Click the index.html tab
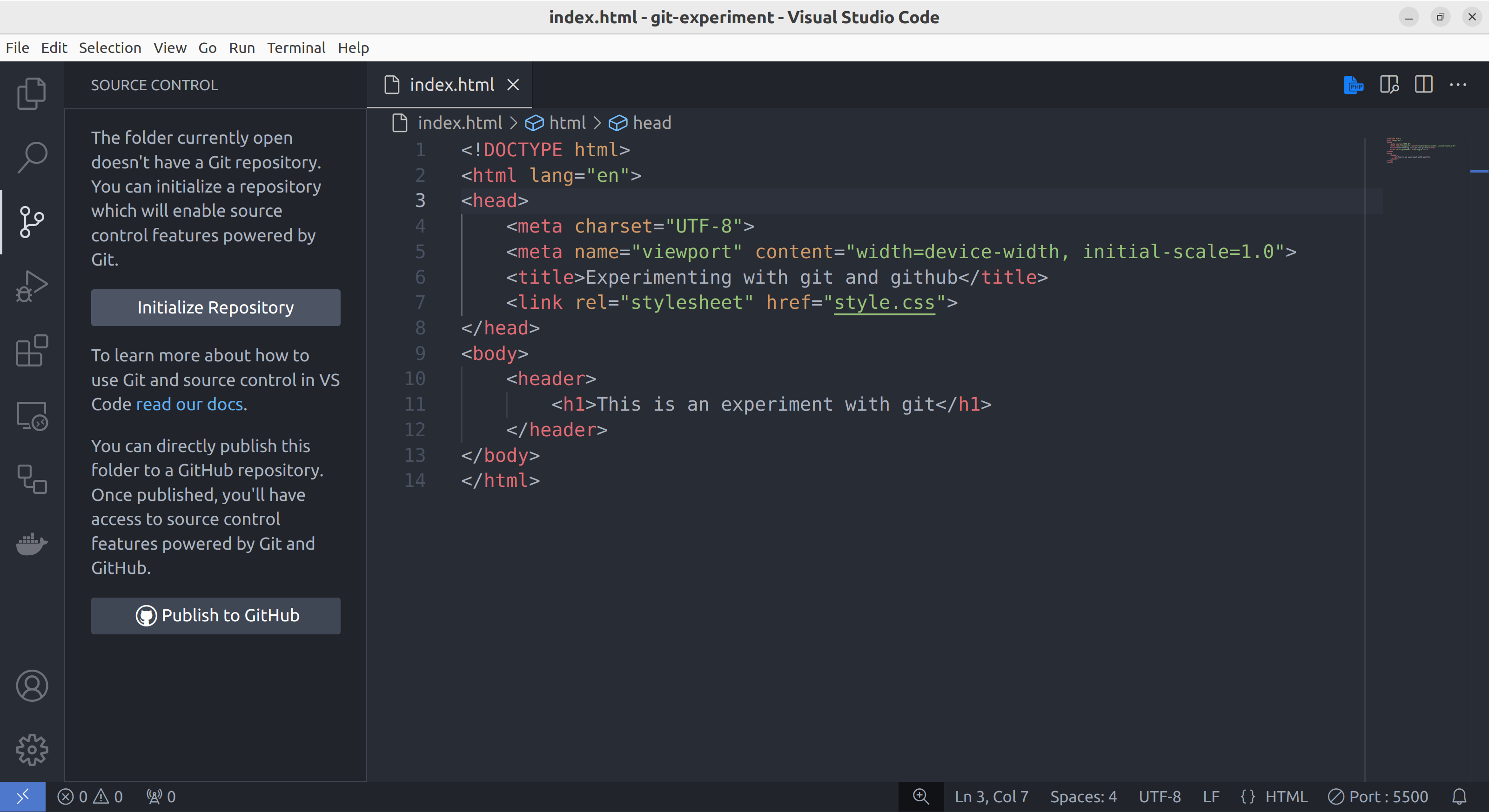This screenshot has width=1489, height=812. (451, 85)
